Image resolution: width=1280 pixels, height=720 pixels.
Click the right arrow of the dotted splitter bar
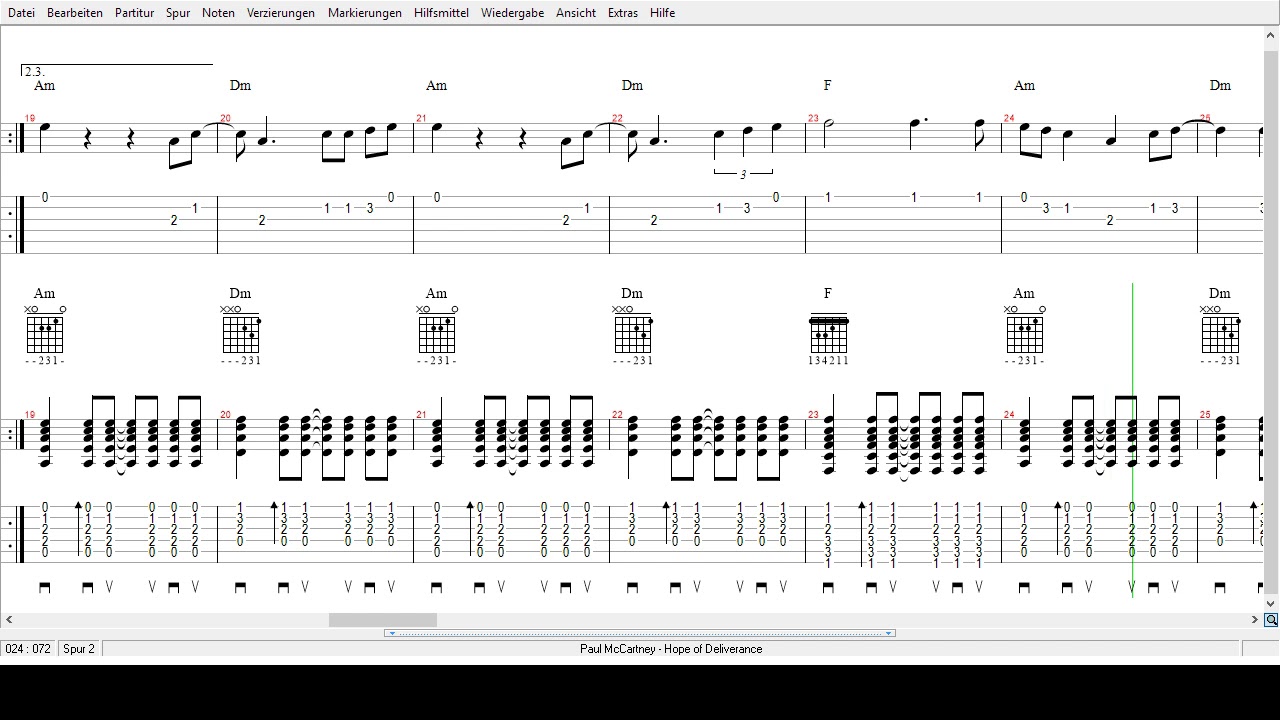coord(889,633)
